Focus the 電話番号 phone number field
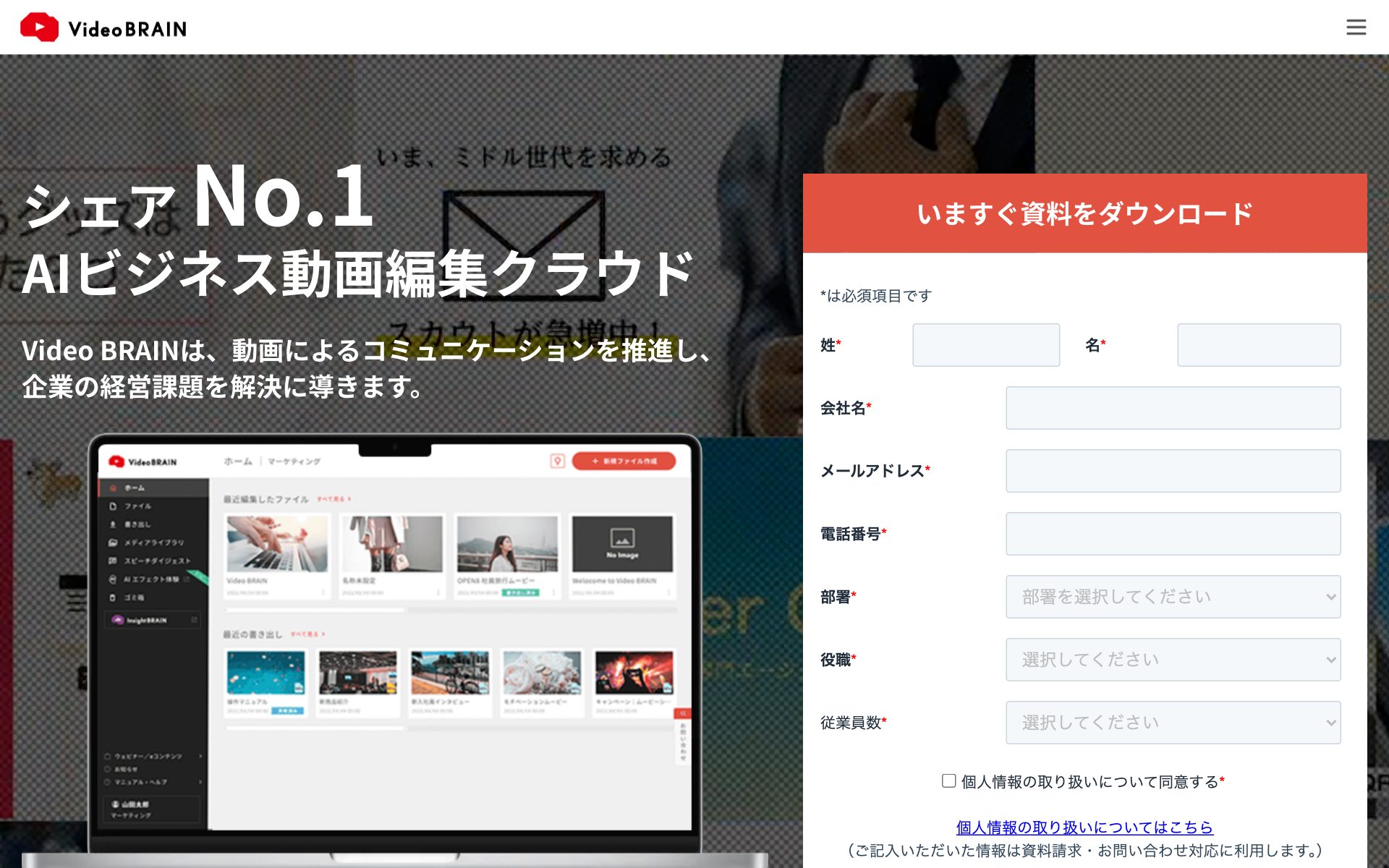1389x868 pixels. pos(1173,534)
